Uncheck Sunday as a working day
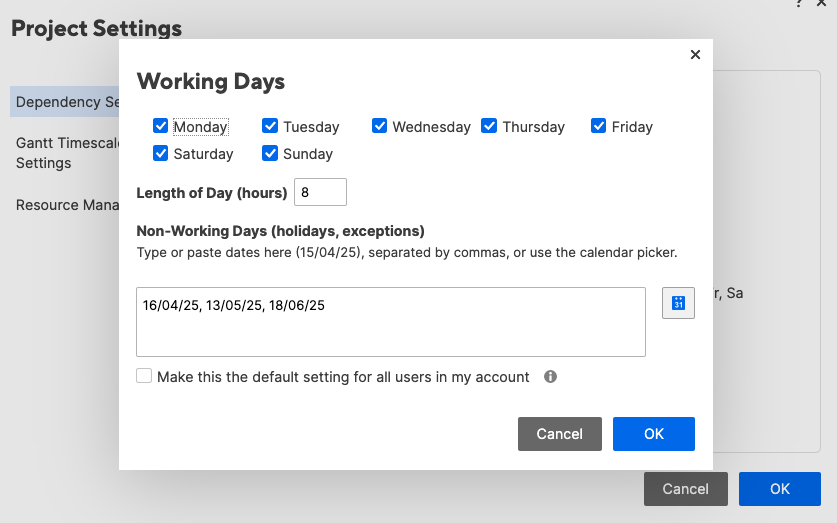 point(270,153)
